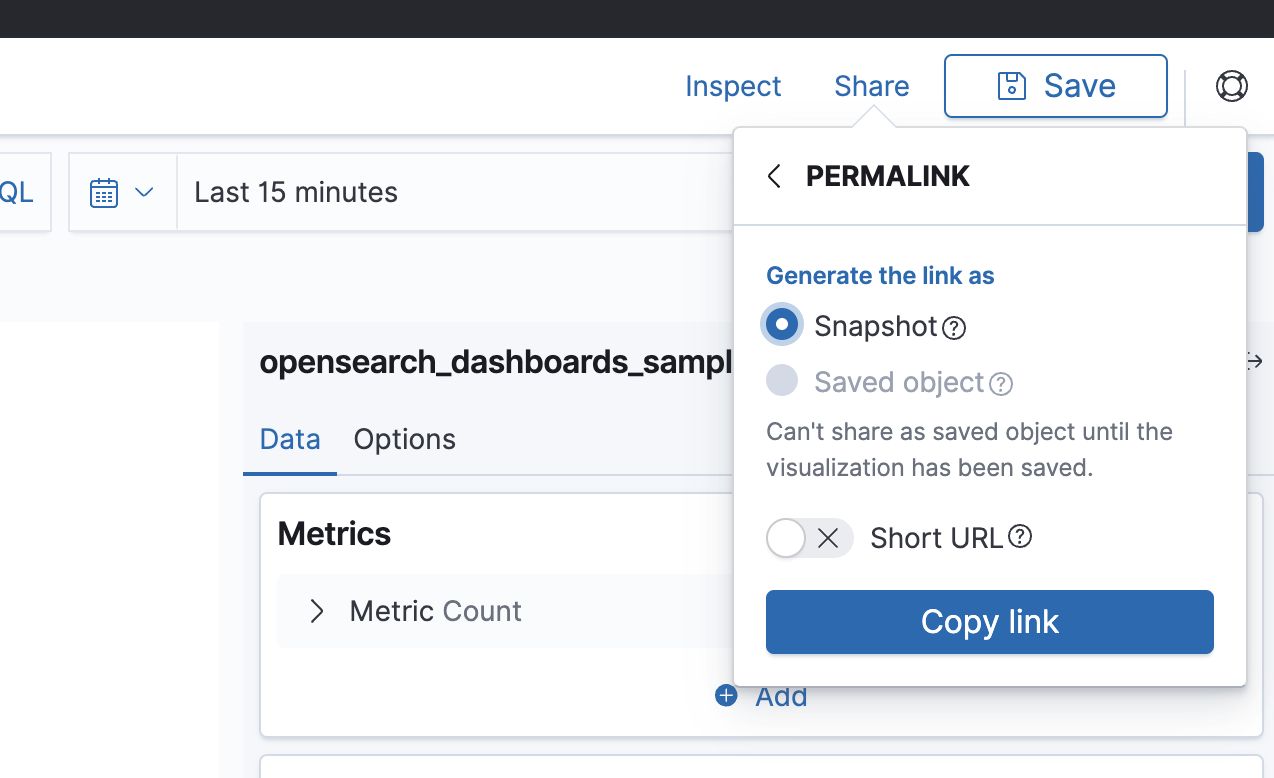
Task: Click the help icon next to Short URL
Action: coord(1020,537)
